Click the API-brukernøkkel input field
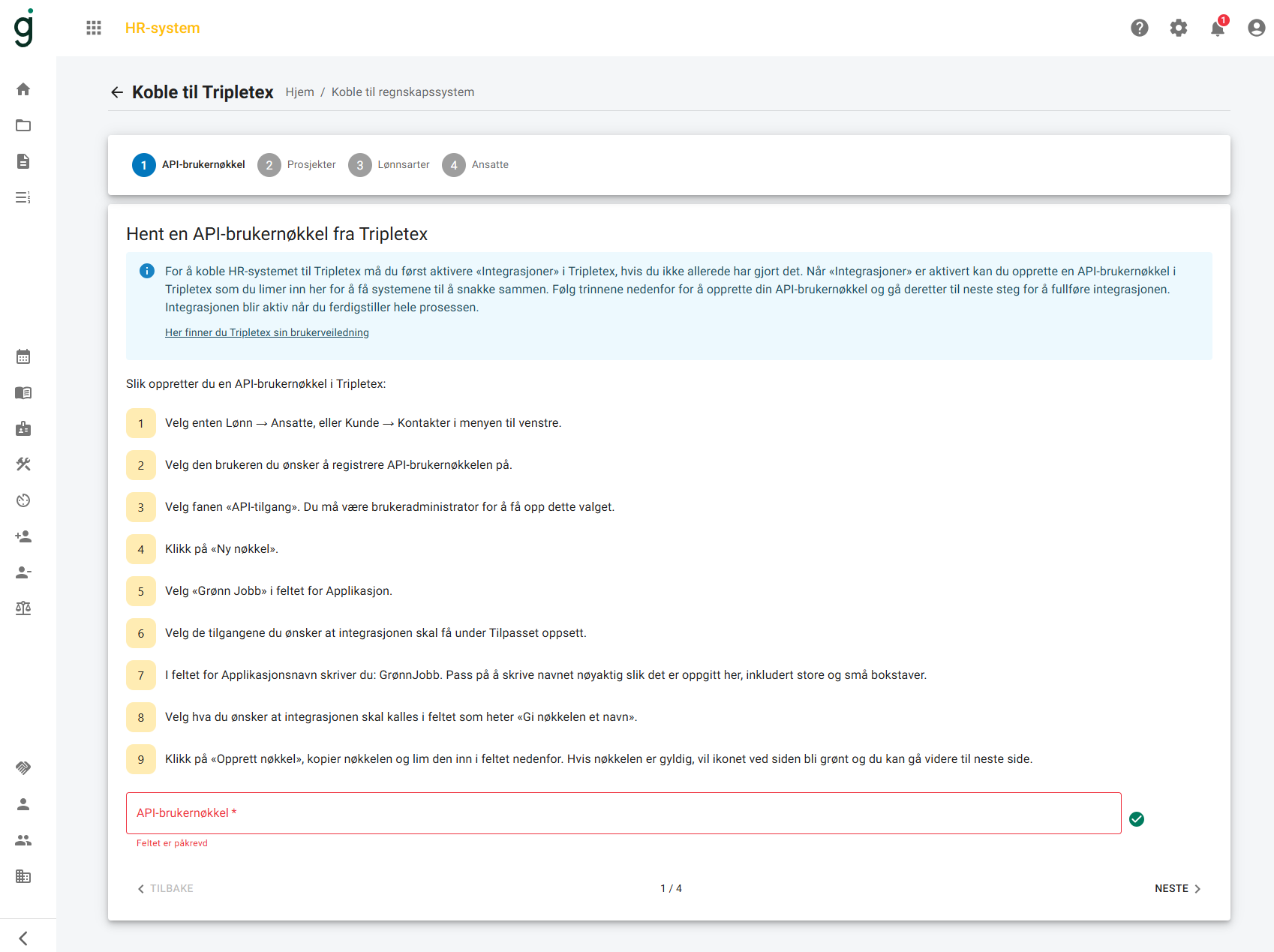 click(x=623, y=813)
